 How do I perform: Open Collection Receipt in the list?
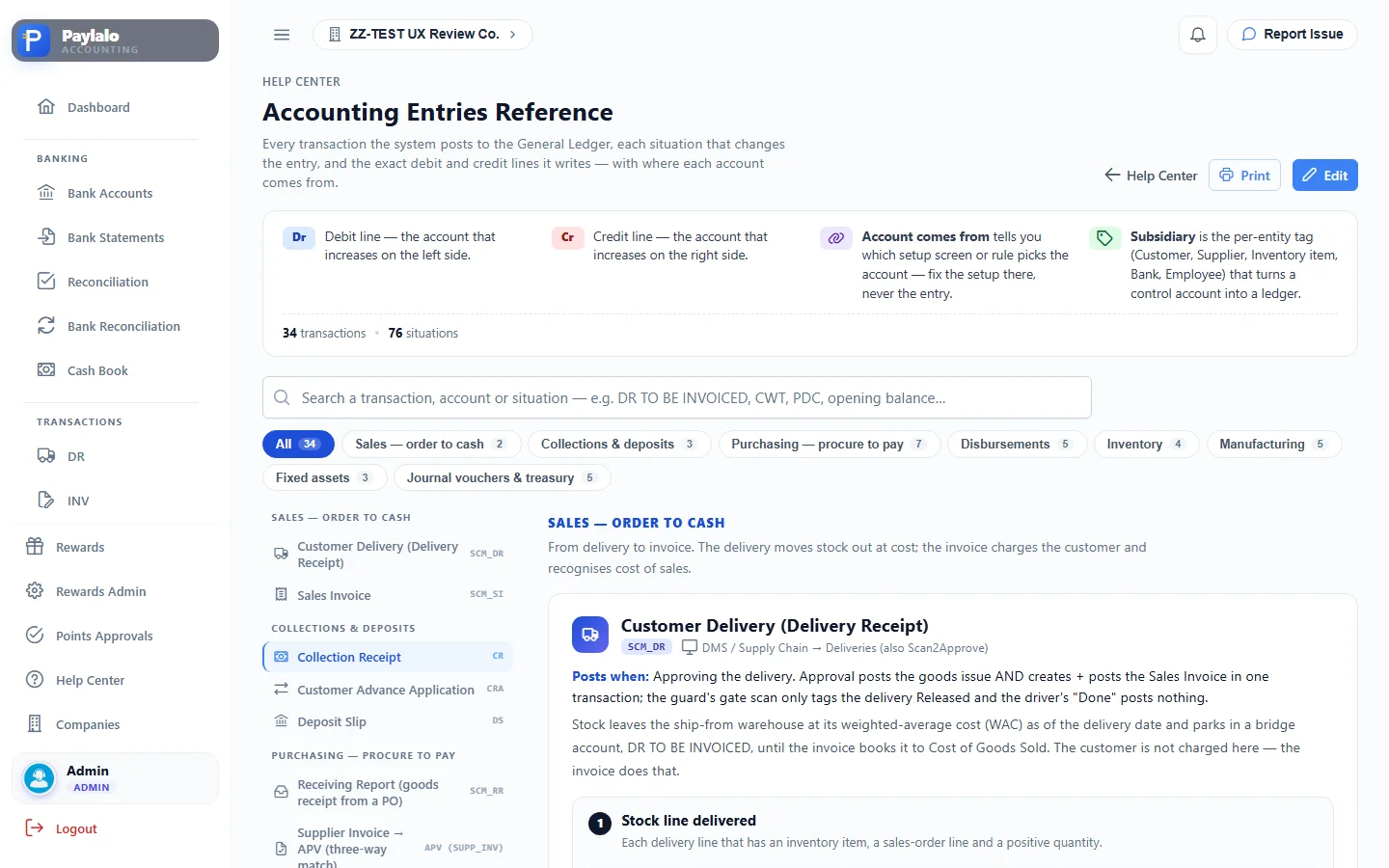pos(388,657)
